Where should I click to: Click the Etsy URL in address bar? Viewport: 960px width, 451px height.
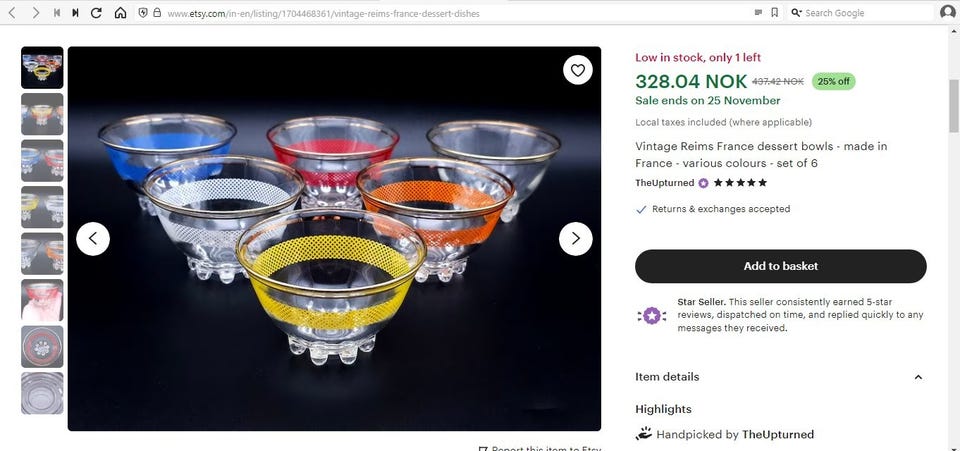(310, 13)
